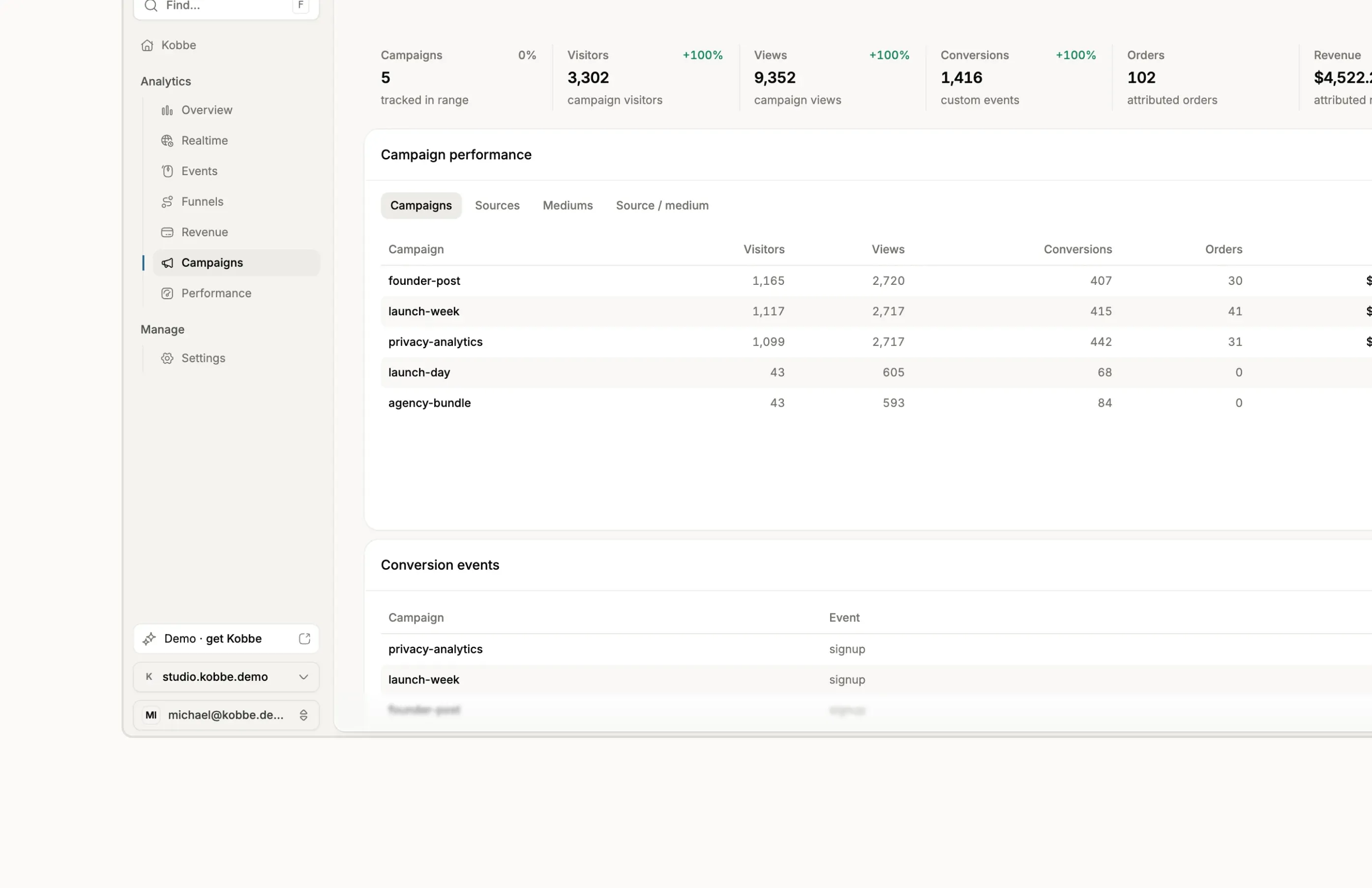This screenshot has width=1372, height=888.
Task: Click the Demo · get Kobbe button
Action: [226, 638]
